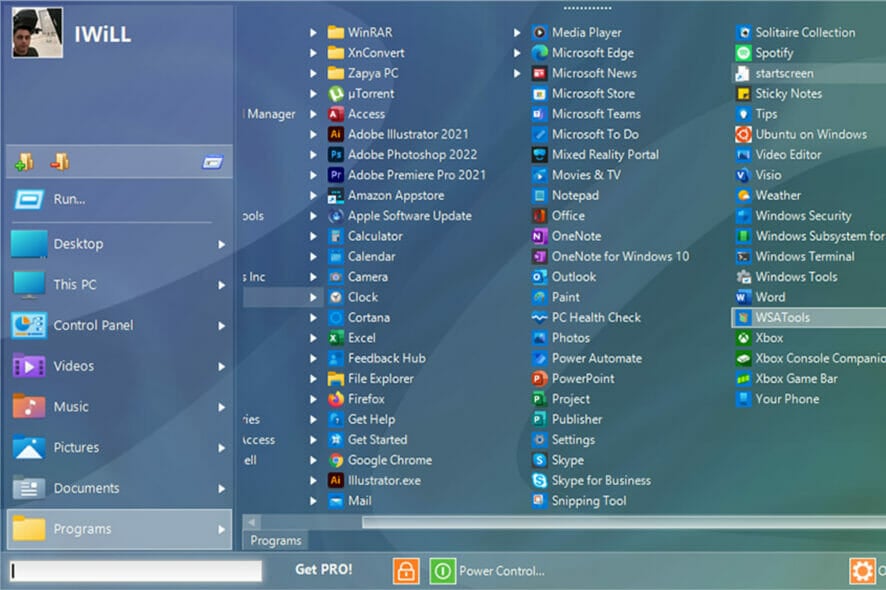Image resolution: width=886 pixels, height=590 pixels.
Task: Open the Zapya PC folder
Action: pos(363,73)
